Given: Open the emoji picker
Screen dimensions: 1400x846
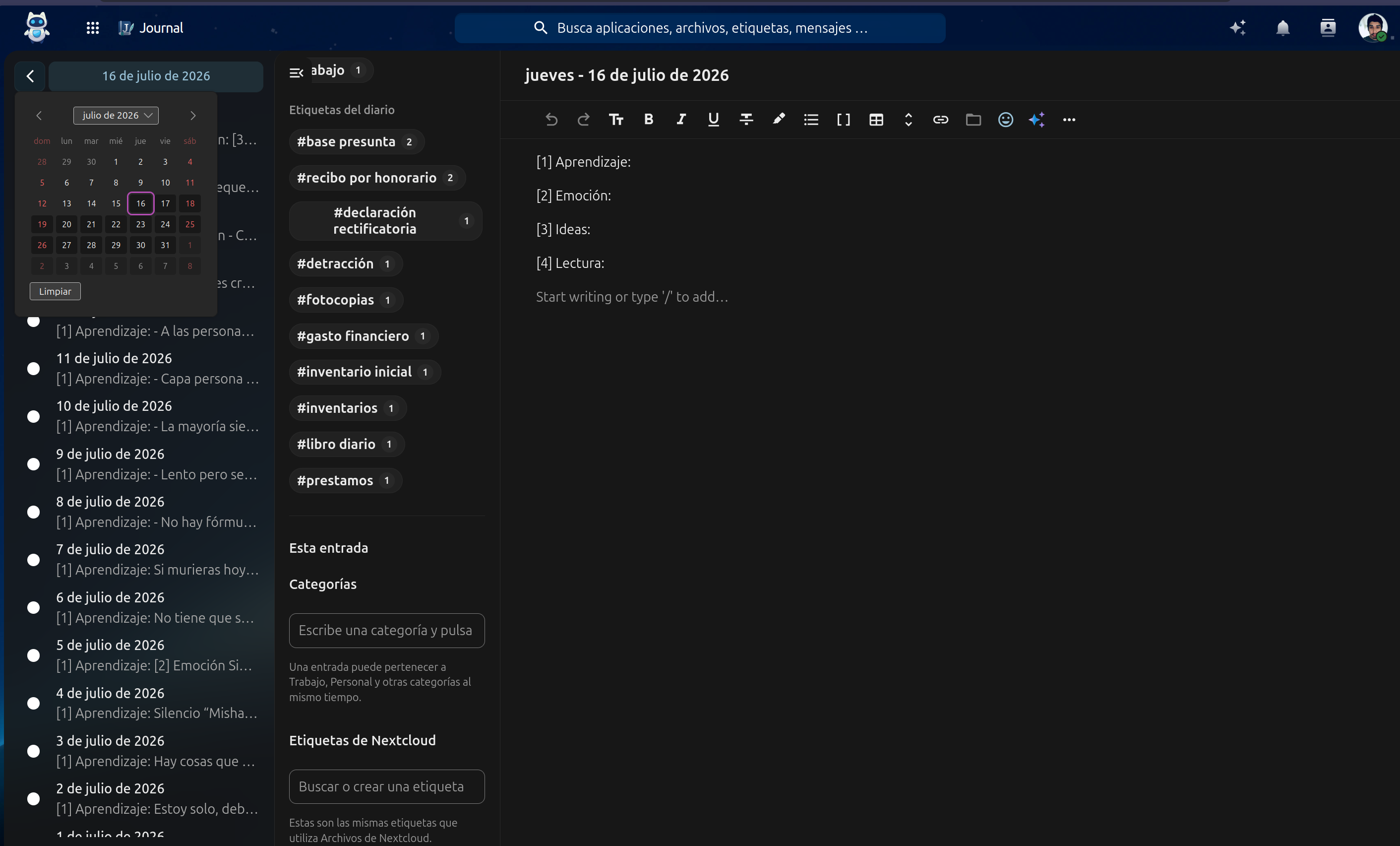Looking at the screenshot, I should tap(1006, 120).
